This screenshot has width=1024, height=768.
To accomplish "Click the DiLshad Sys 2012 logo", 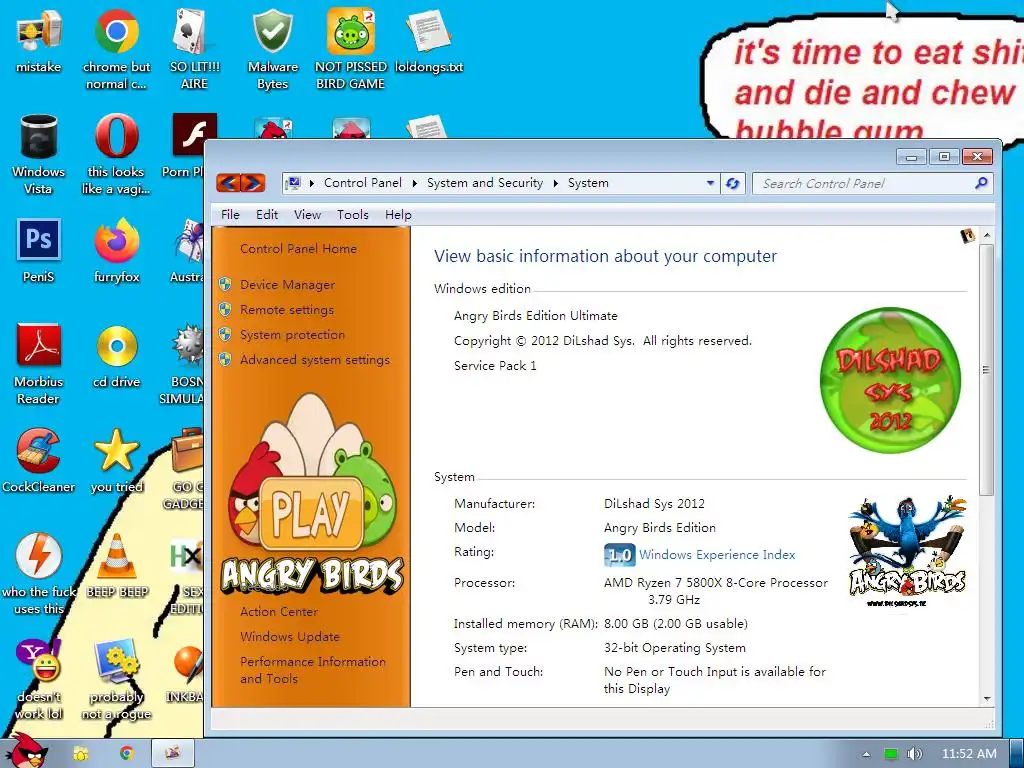I will (x=890, y=380).
